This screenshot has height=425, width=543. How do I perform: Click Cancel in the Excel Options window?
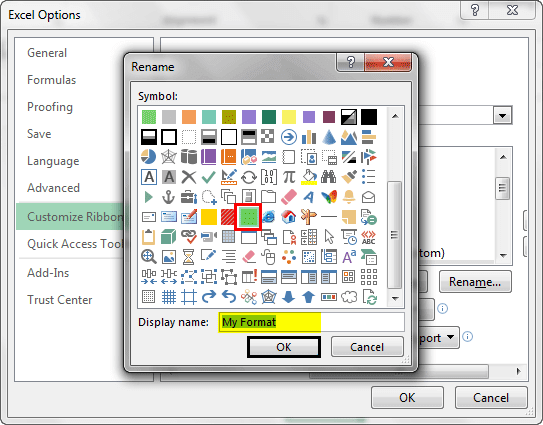click(491, 398)
